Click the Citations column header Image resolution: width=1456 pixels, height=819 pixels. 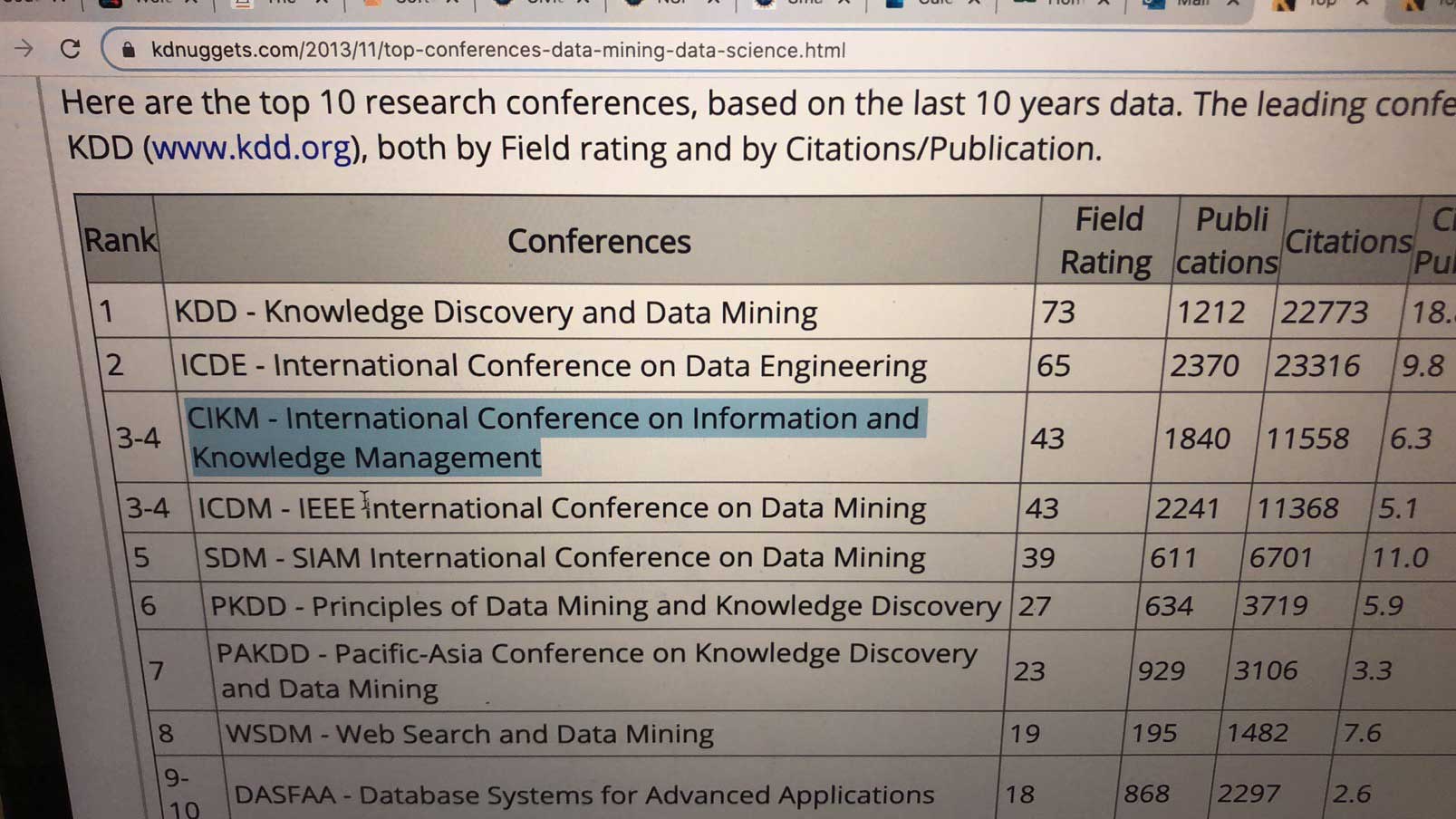[1348, 241]
